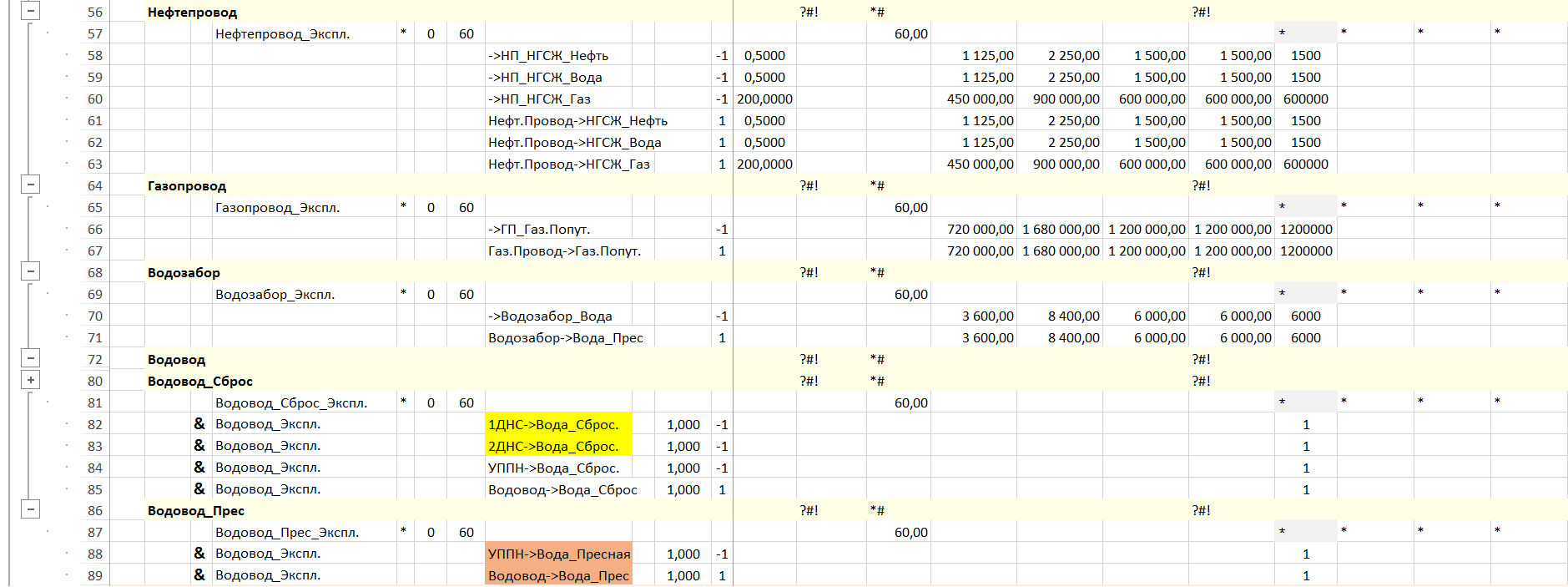This screenshot has width=1568, height=587.
Task: Select the Газопровод heading cell
Action: pos(187,185)
